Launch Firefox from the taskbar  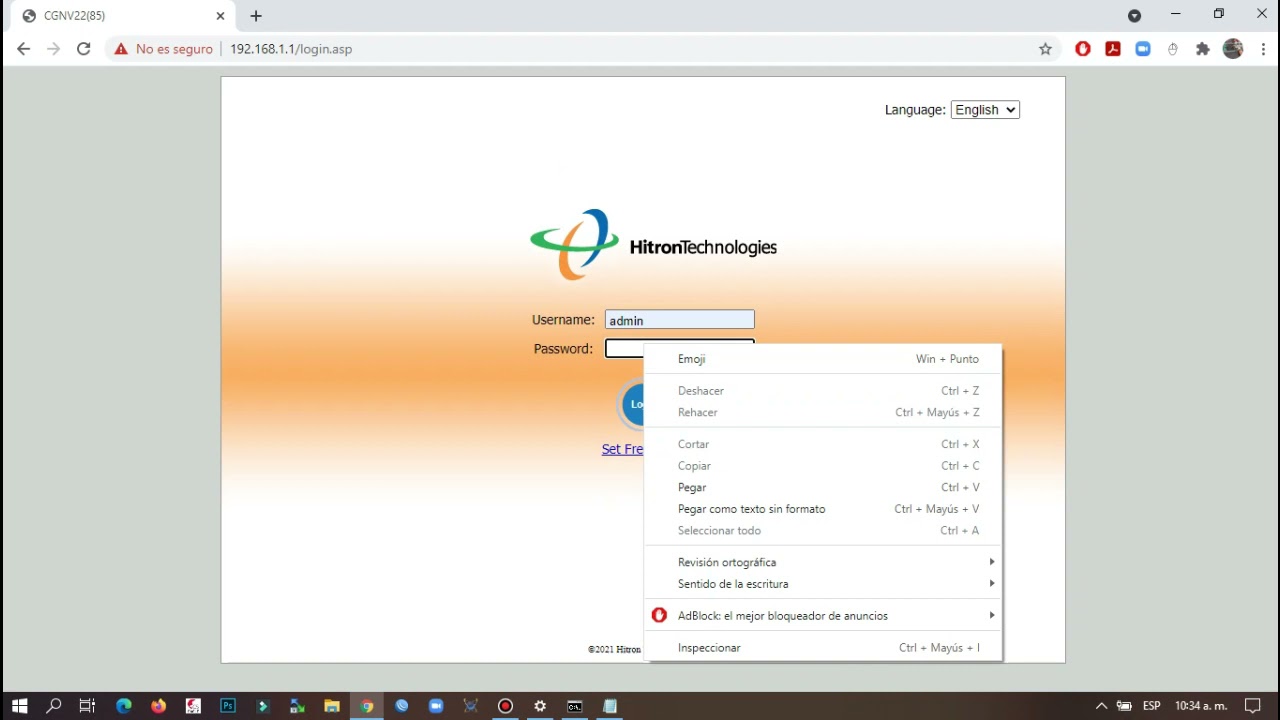pyautogui.click(x=158, y=706)
